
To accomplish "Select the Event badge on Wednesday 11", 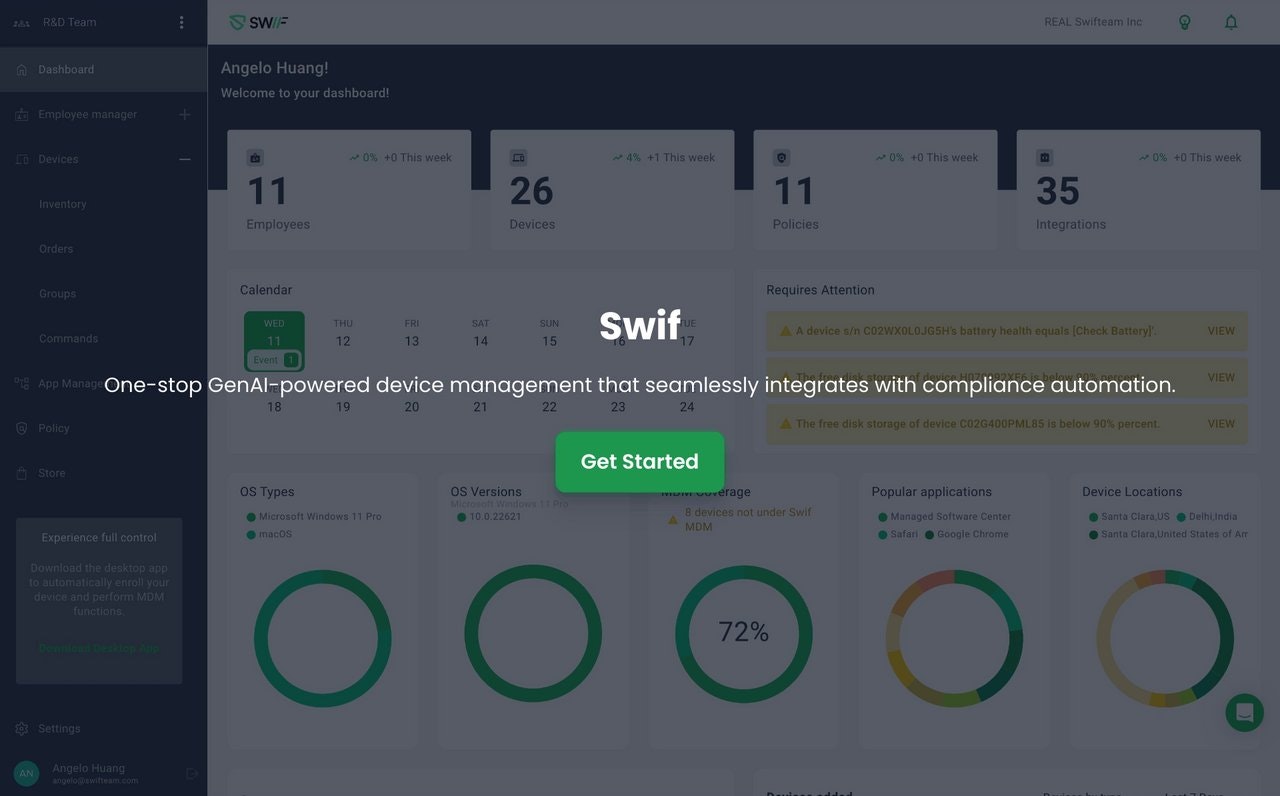I will click(273, 360).
